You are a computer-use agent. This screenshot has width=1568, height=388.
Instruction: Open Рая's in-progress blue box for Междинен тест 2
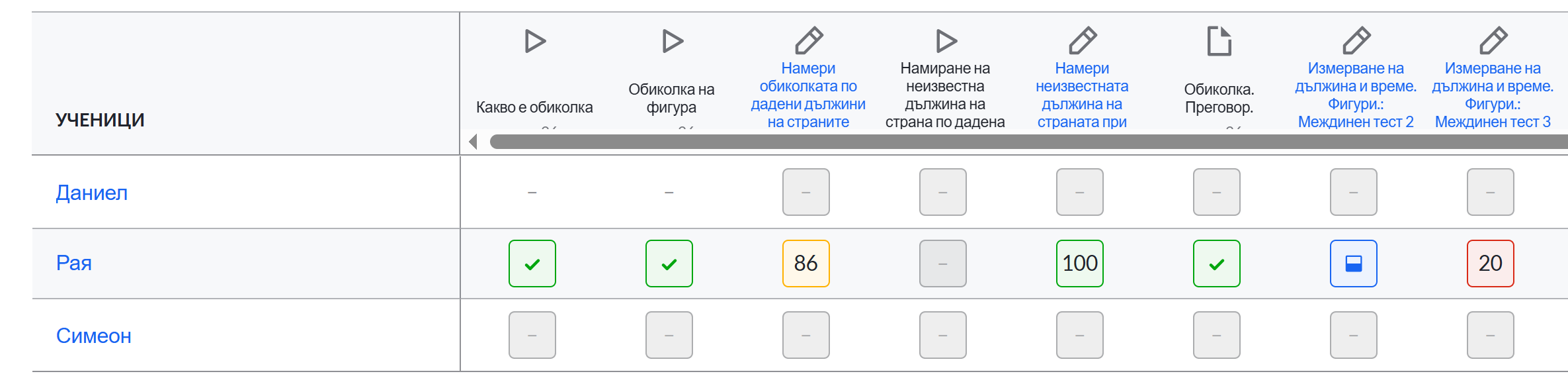[x=1354, y=264]
